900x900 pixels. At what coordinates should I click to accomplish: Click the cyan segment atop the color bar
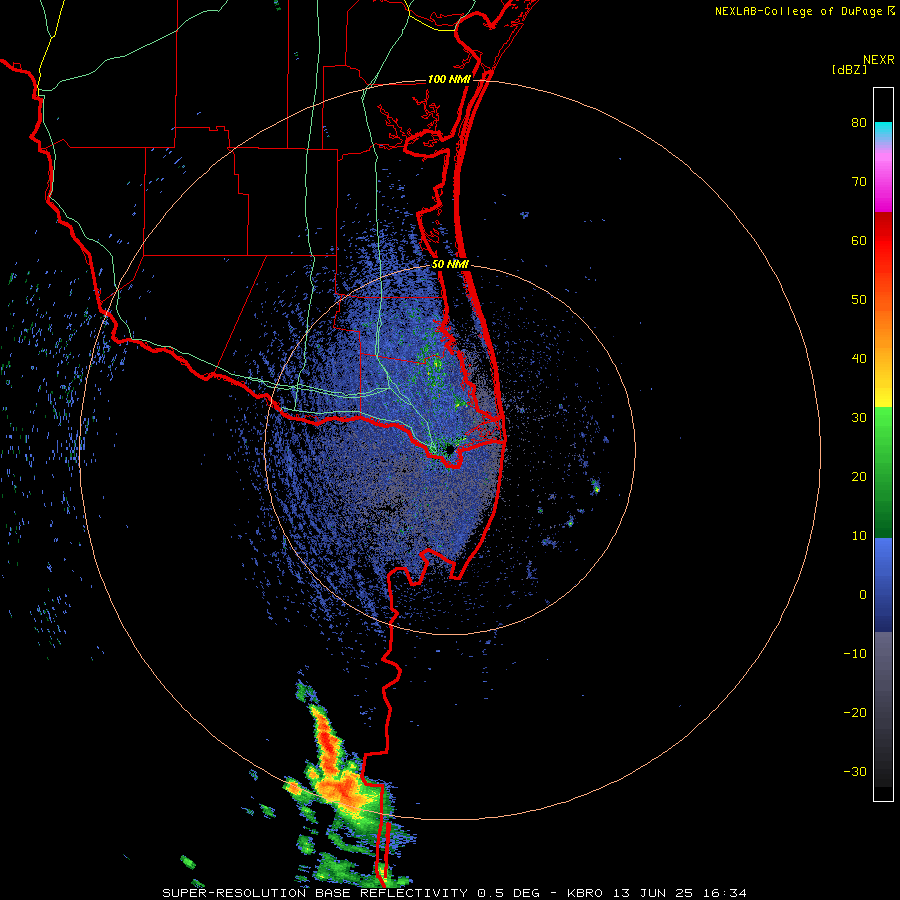(883, 129)
